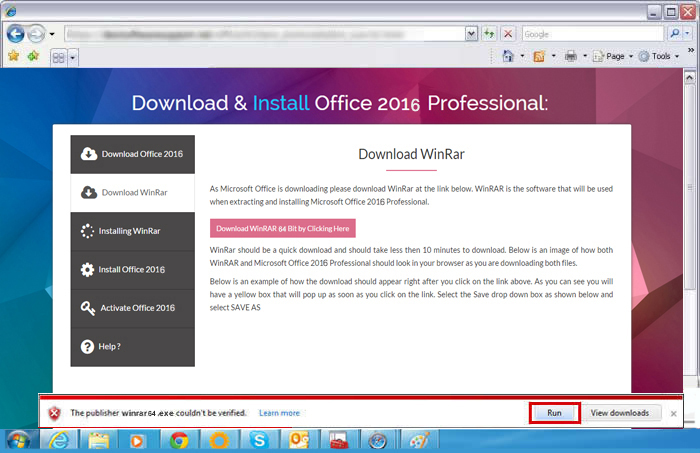Image resolution: width=700 pixels, height=453 pixels.
Task: Open the Activate Office 2016 sidebar item
Action: coord(133,308)
